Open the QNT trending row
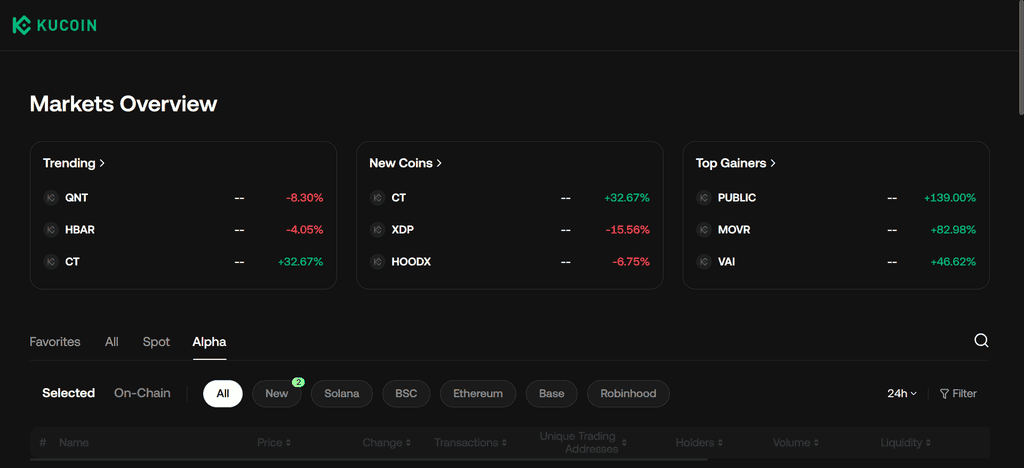 (183, 198)
